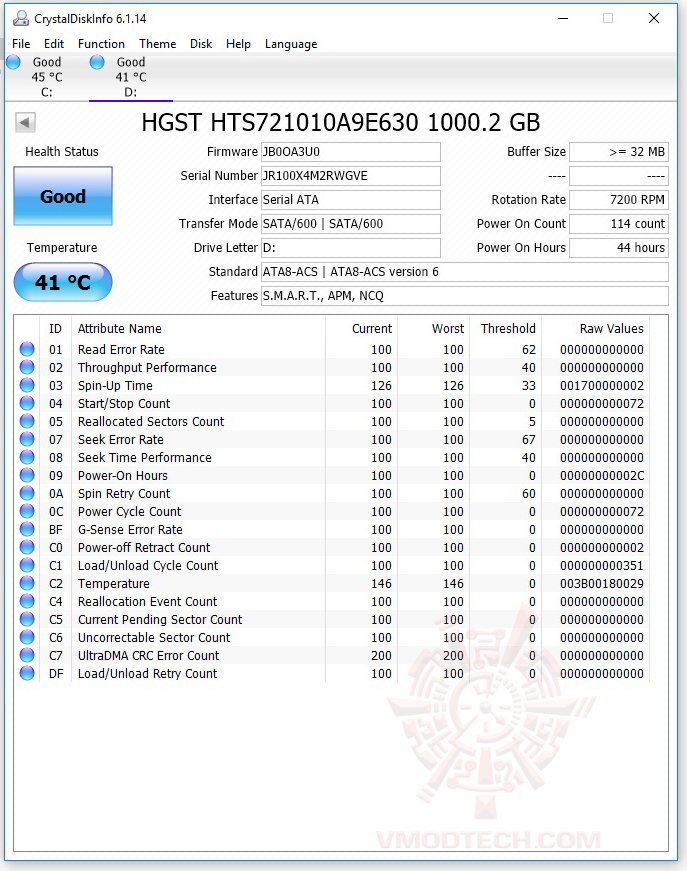Click the status orb for Uncorrectable Sector Count

[27, 637]
